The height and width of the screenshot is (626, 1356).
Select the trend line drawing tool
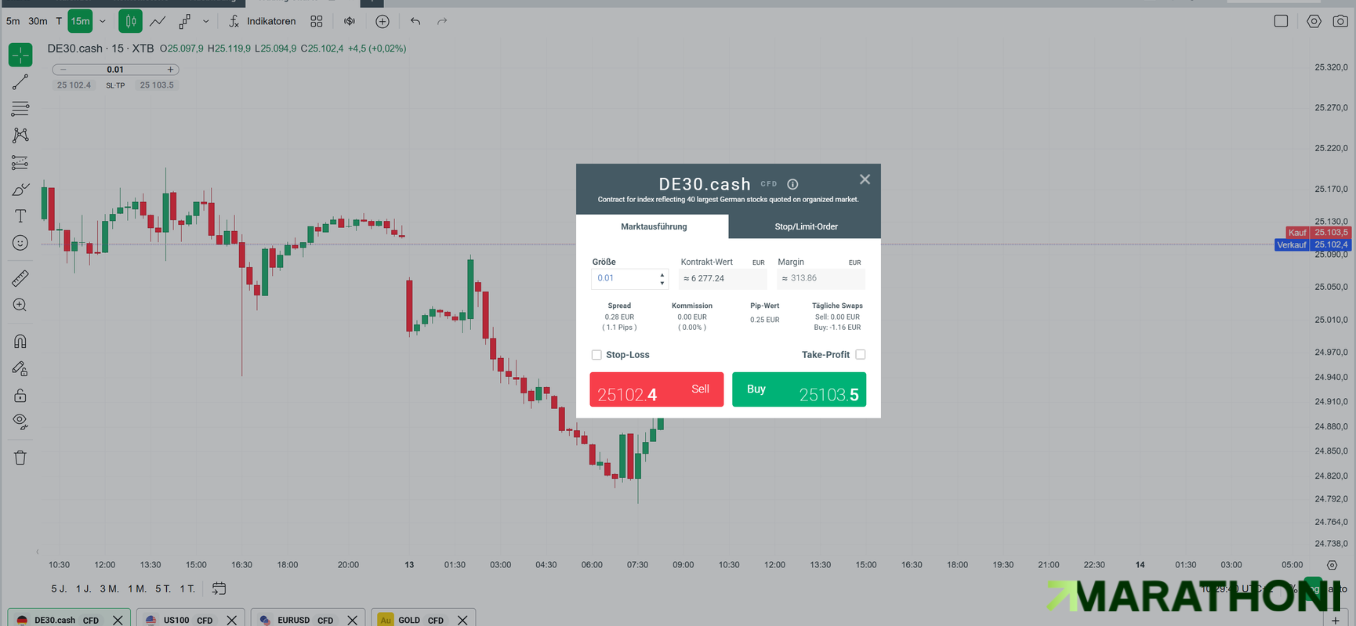[x=20, y=82]
